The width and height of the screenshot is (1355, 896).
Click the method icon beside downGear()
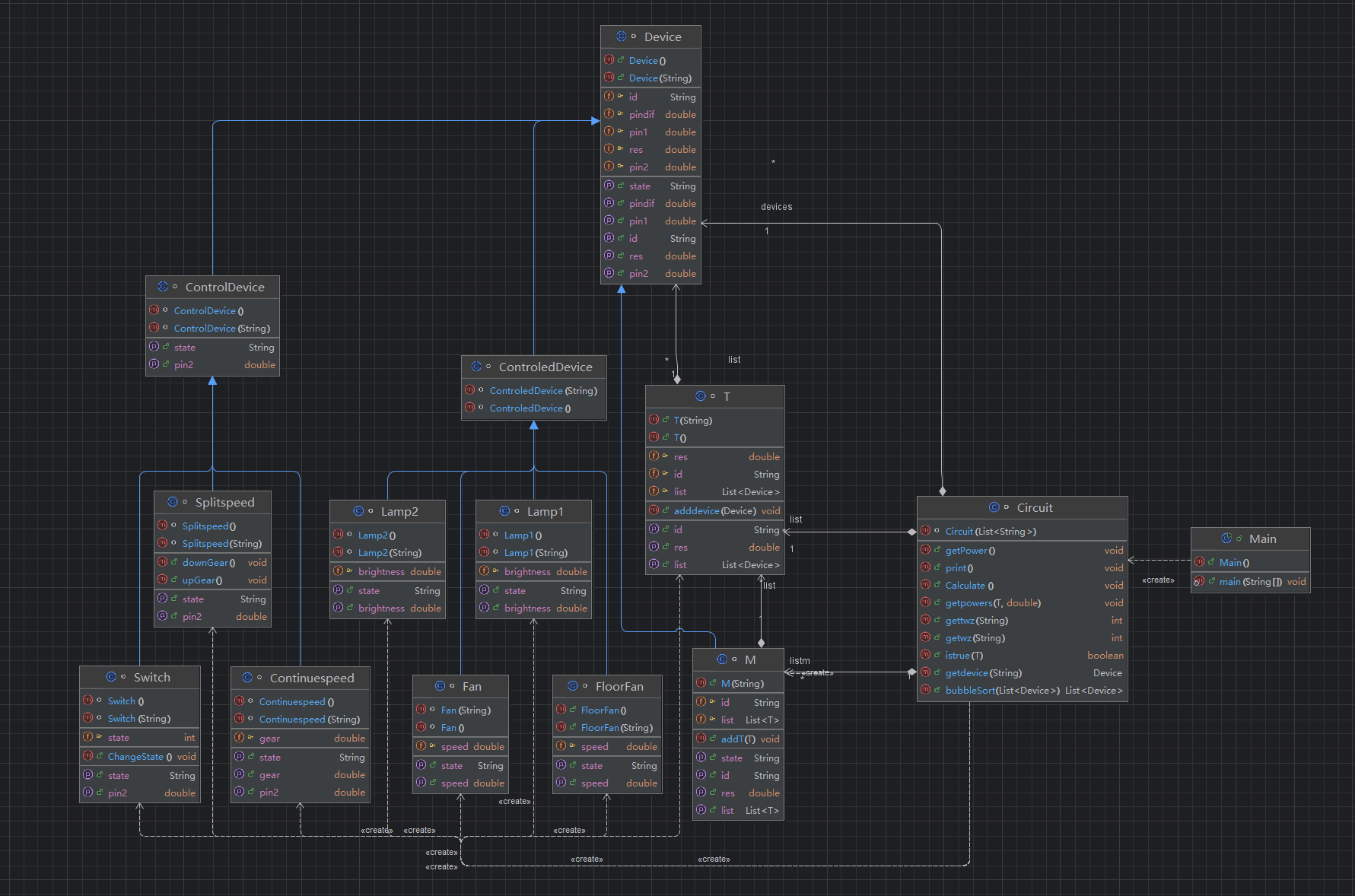162,562
